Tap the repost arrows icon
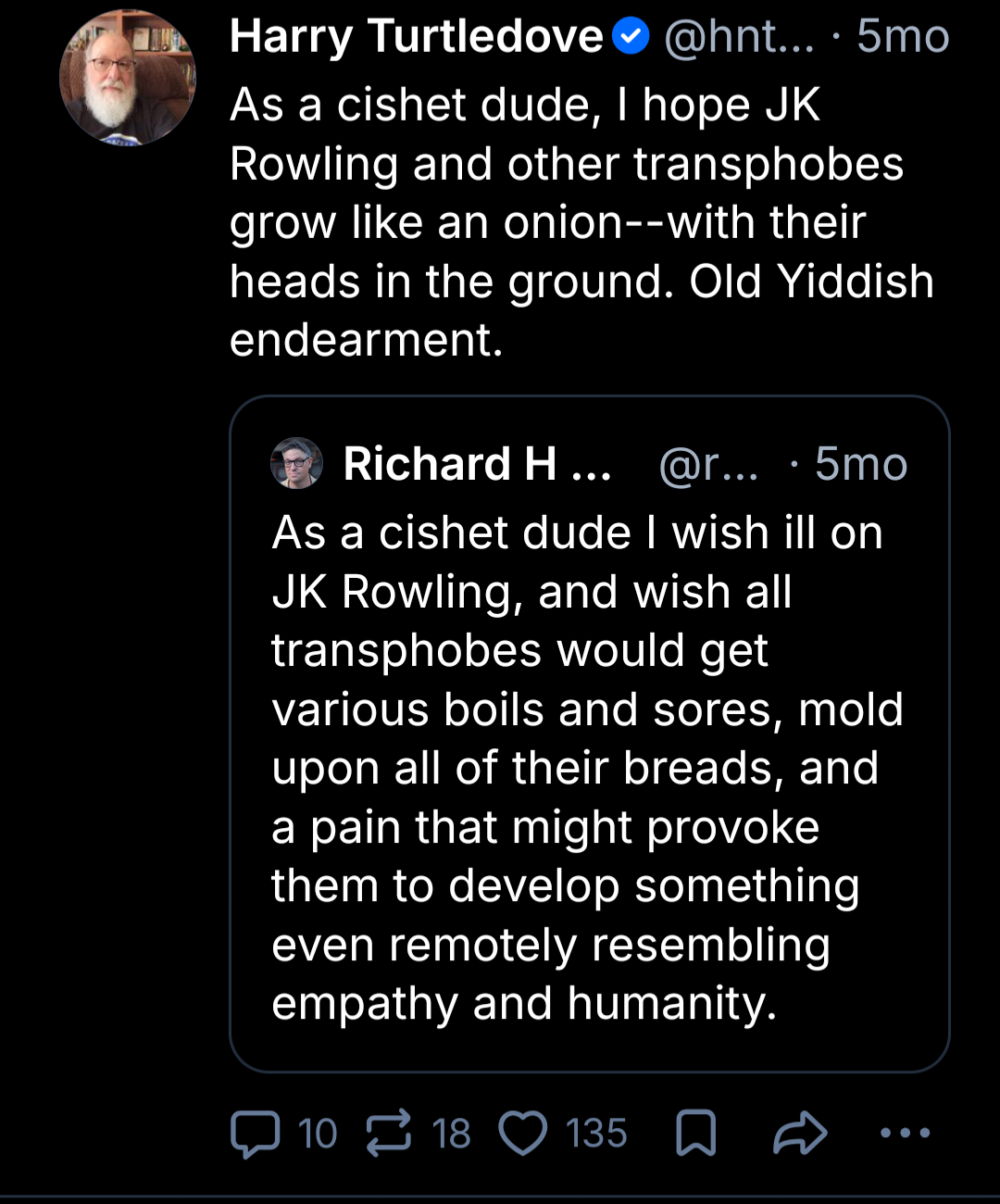The image size is (1000, 1204). (389, 1134)
